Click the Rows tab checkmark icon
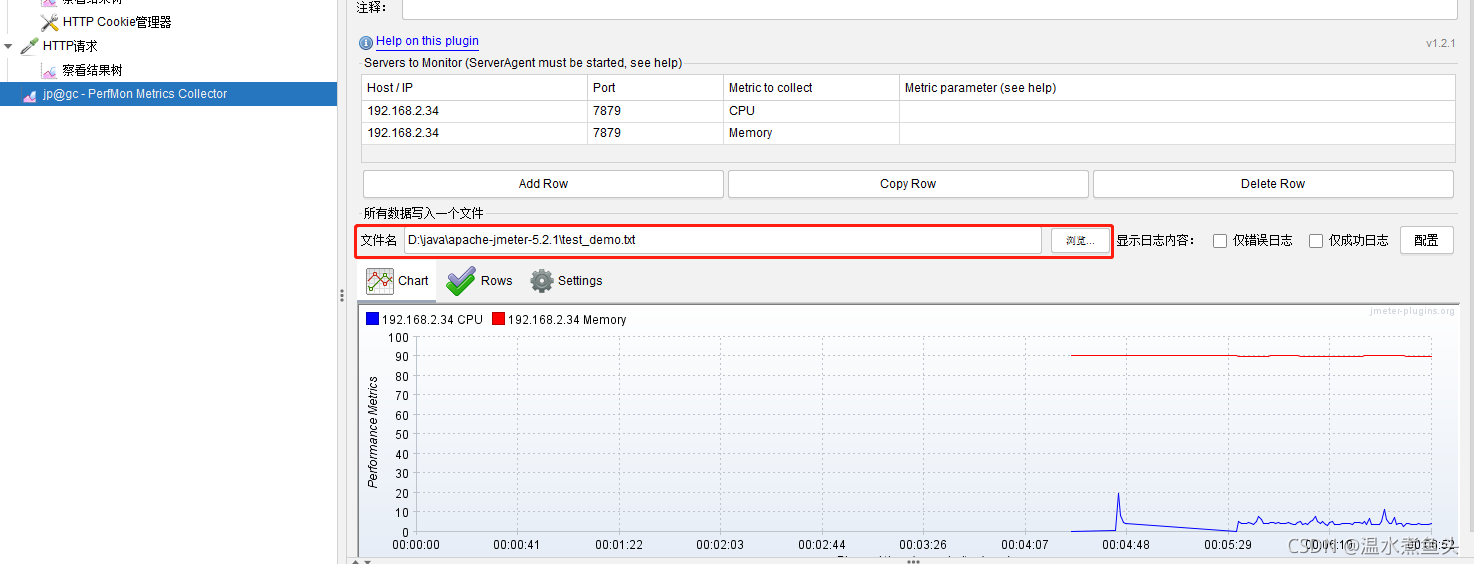This screenshot has width=1474, height=564. click(460, 281)
